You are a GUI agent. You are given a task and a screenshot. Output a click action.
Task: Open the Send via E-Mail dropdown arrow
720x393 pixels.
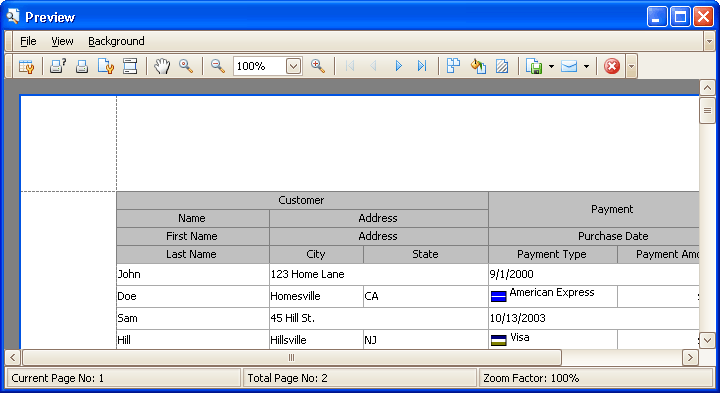tap(586, 67)
